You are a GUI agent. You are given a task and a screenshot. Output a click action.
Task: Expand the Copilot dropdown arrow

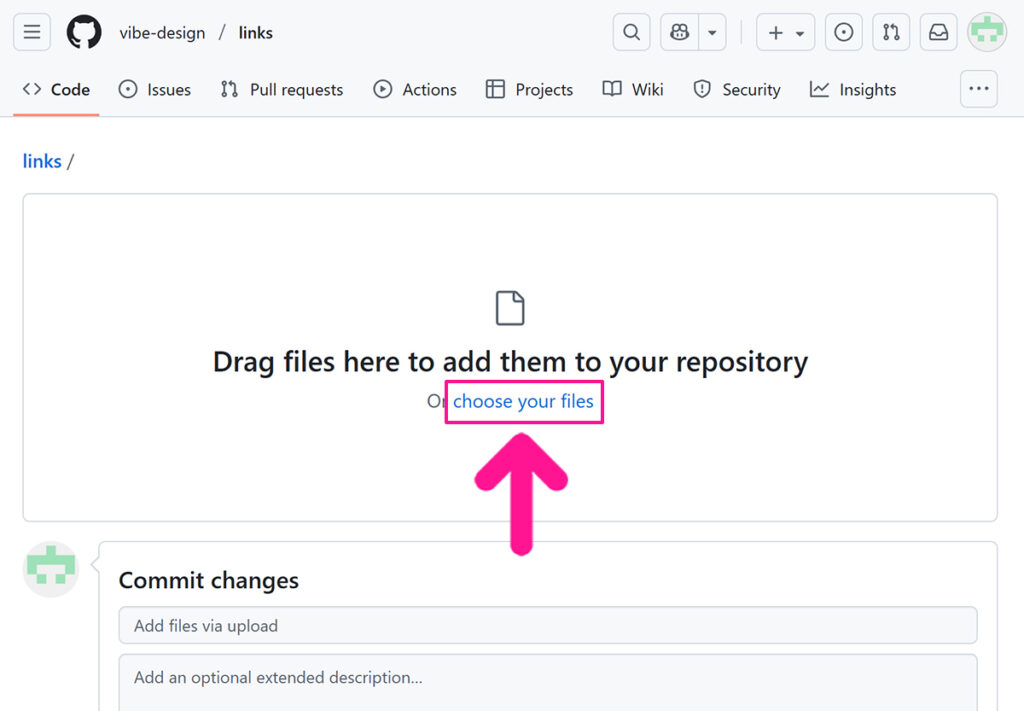[712, 33]
